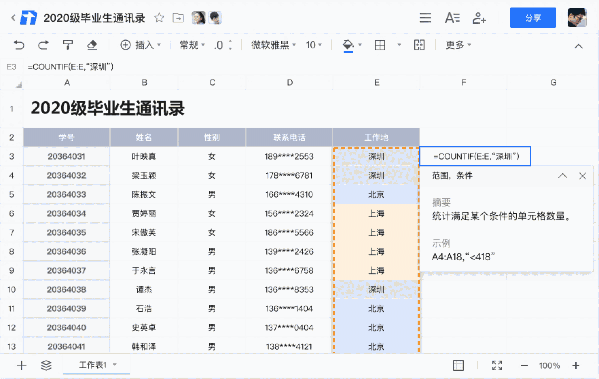
Task: Click the formula bar COUNTIF text
Action: click(x=71, y=67)
